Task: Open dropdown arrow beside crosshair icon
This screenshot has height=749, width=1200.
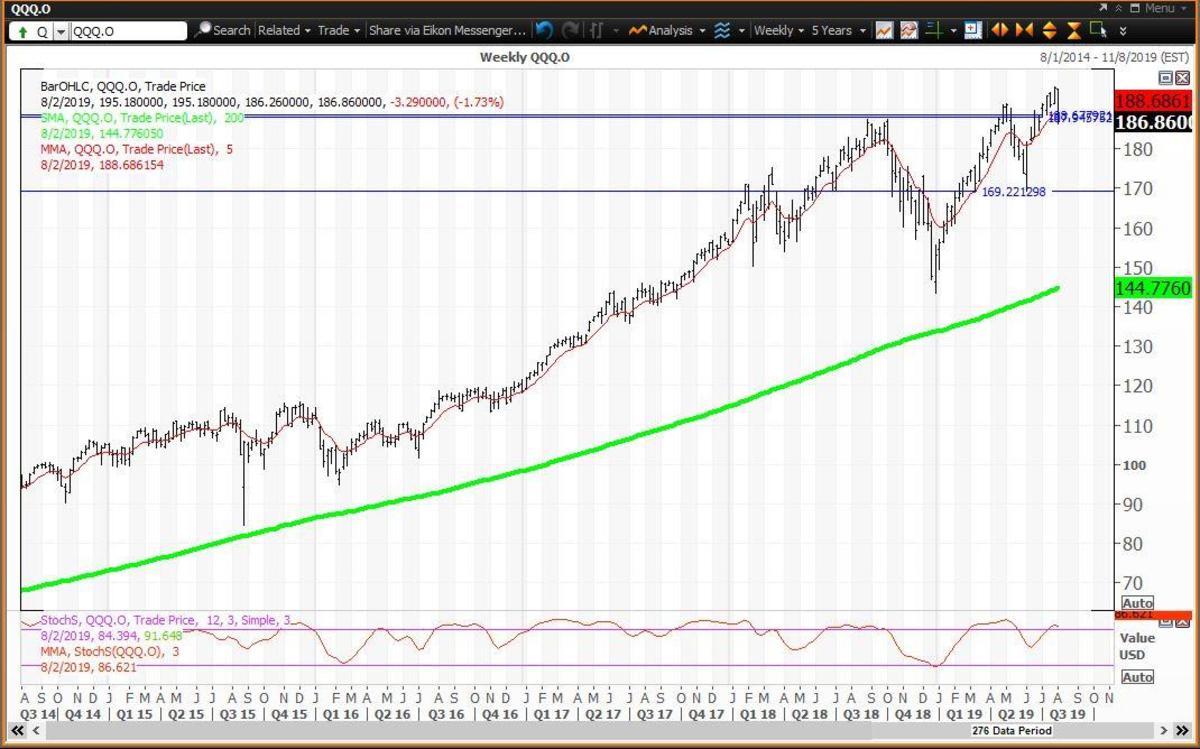Action: [953, 31]
